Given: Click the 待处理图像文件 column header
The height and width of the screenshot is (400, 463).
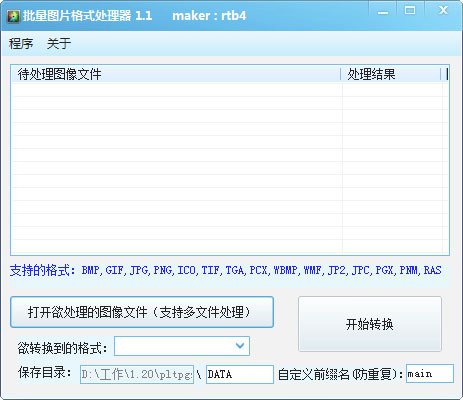Looking at the screenshot, I should click(x=176, y=74).
